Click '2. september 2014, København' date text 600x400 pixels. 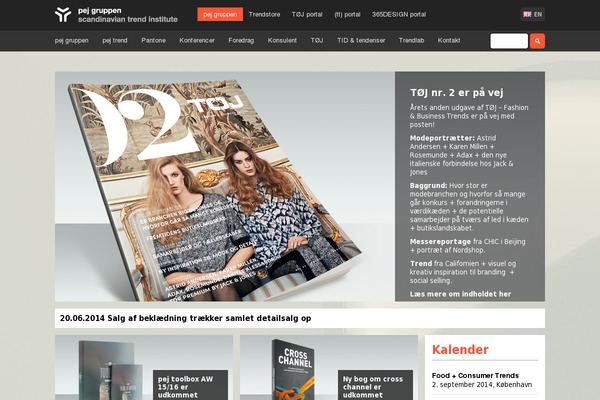point(482,385)
